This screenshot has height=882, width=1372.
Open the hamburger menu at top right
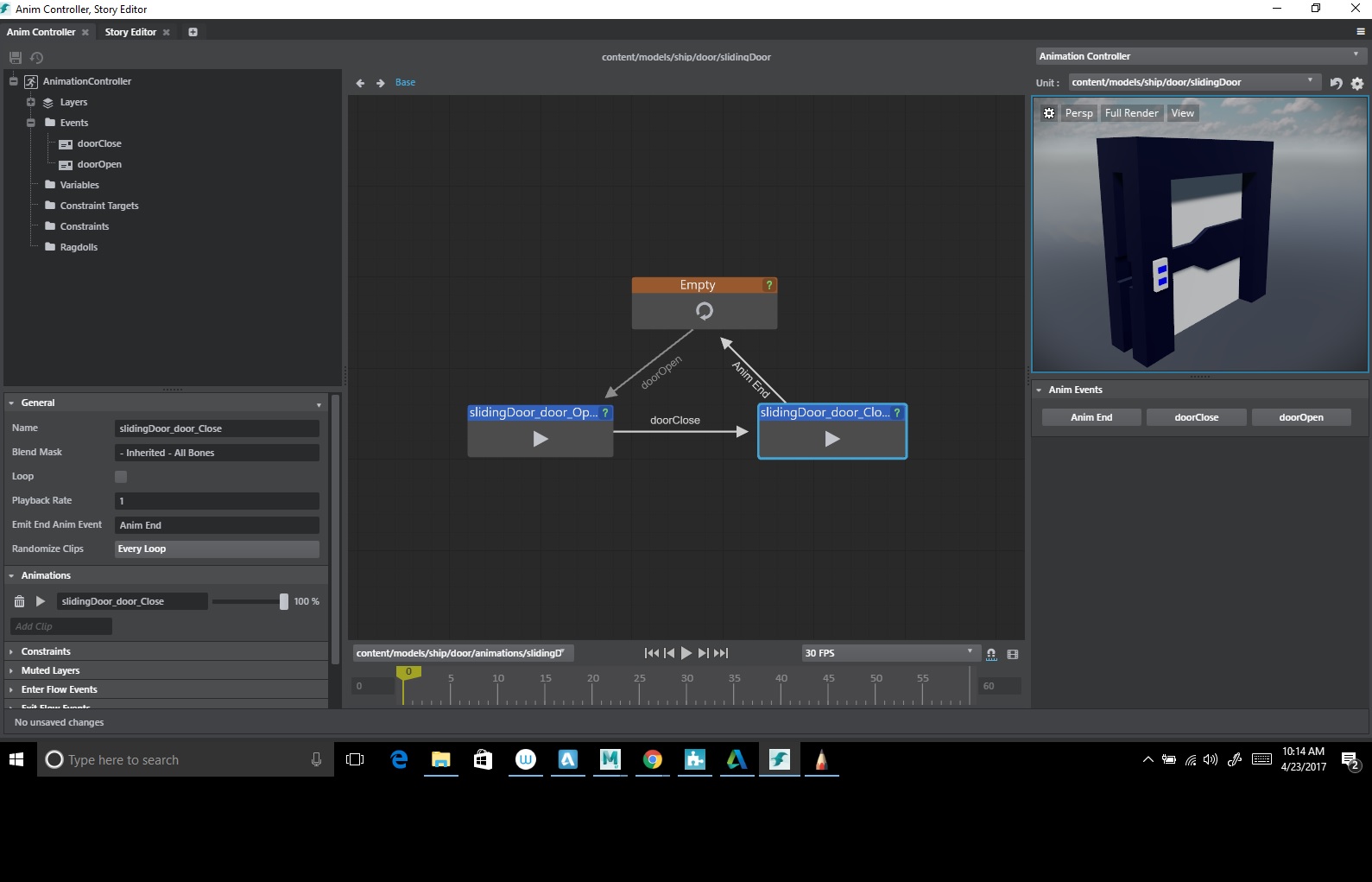(1361, 32)
